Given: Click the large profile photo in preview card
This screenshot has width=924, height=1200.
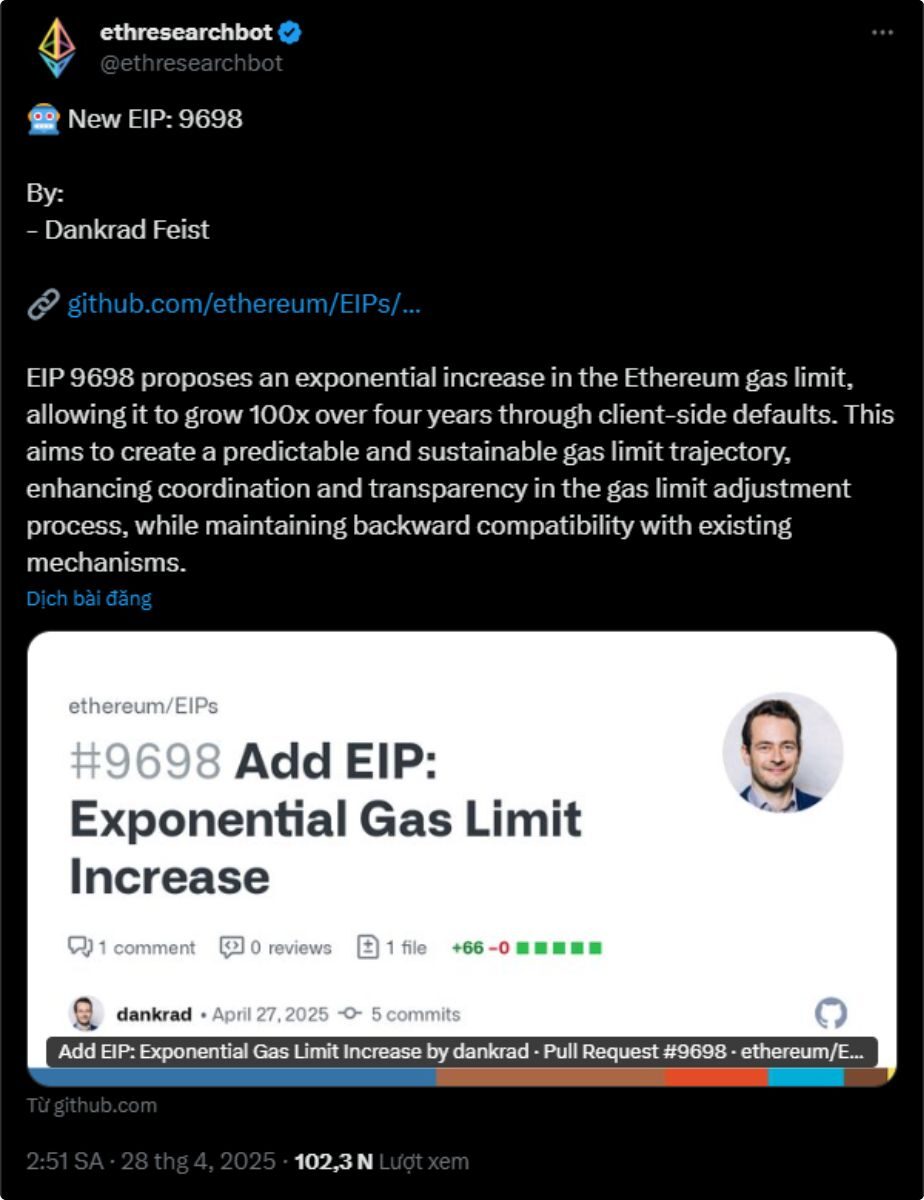Looking at the screenshot, I should pos(782,752).
